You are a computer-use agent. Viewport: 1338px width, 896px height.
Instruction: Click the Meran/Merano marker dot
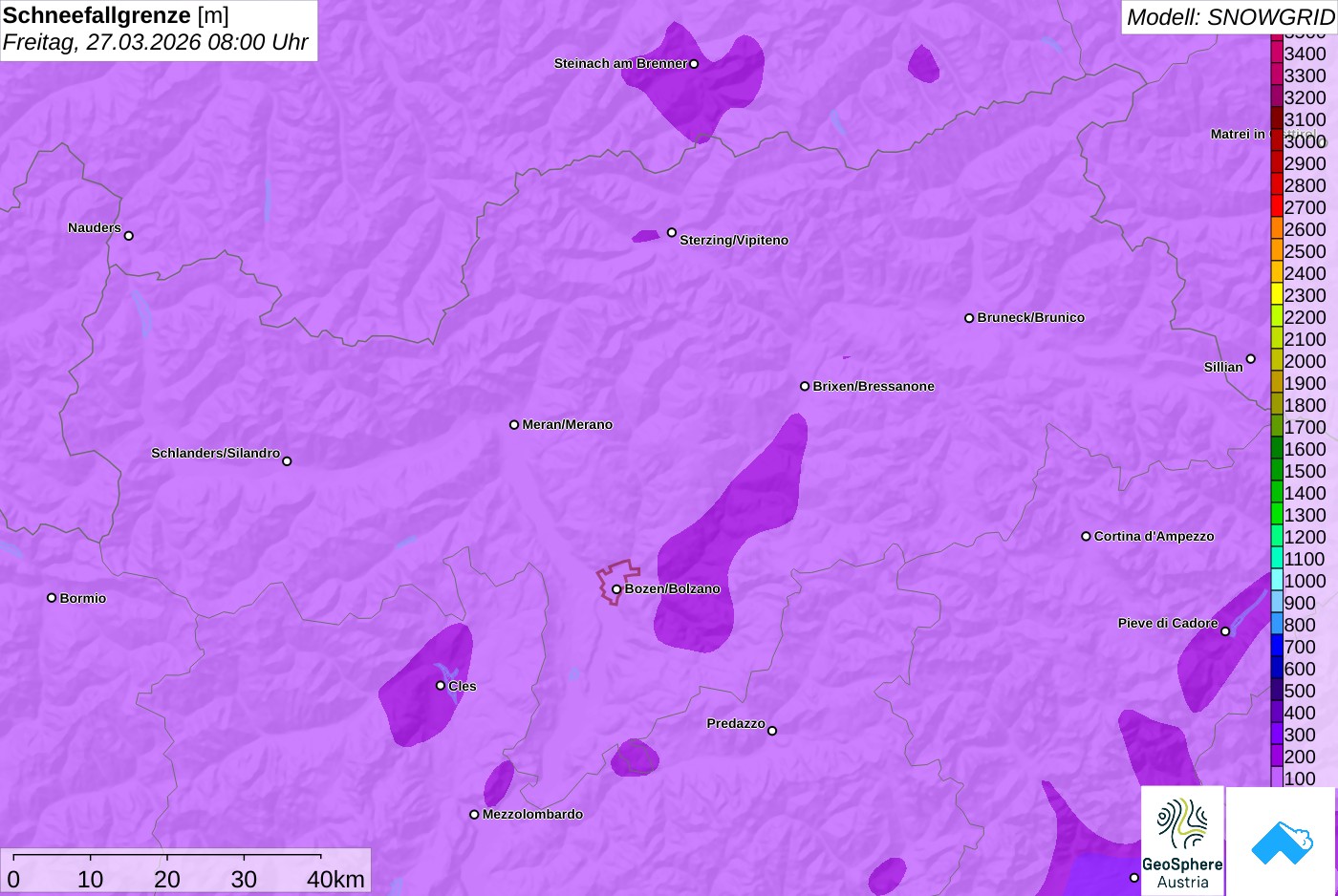click(x=514, y=424)
